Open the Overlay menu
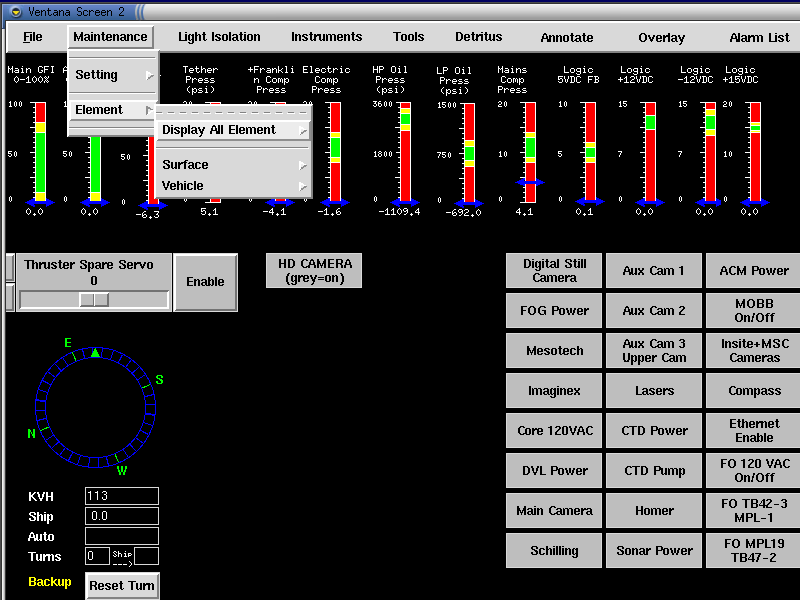The image size is (800, 600). coord(661,38)
